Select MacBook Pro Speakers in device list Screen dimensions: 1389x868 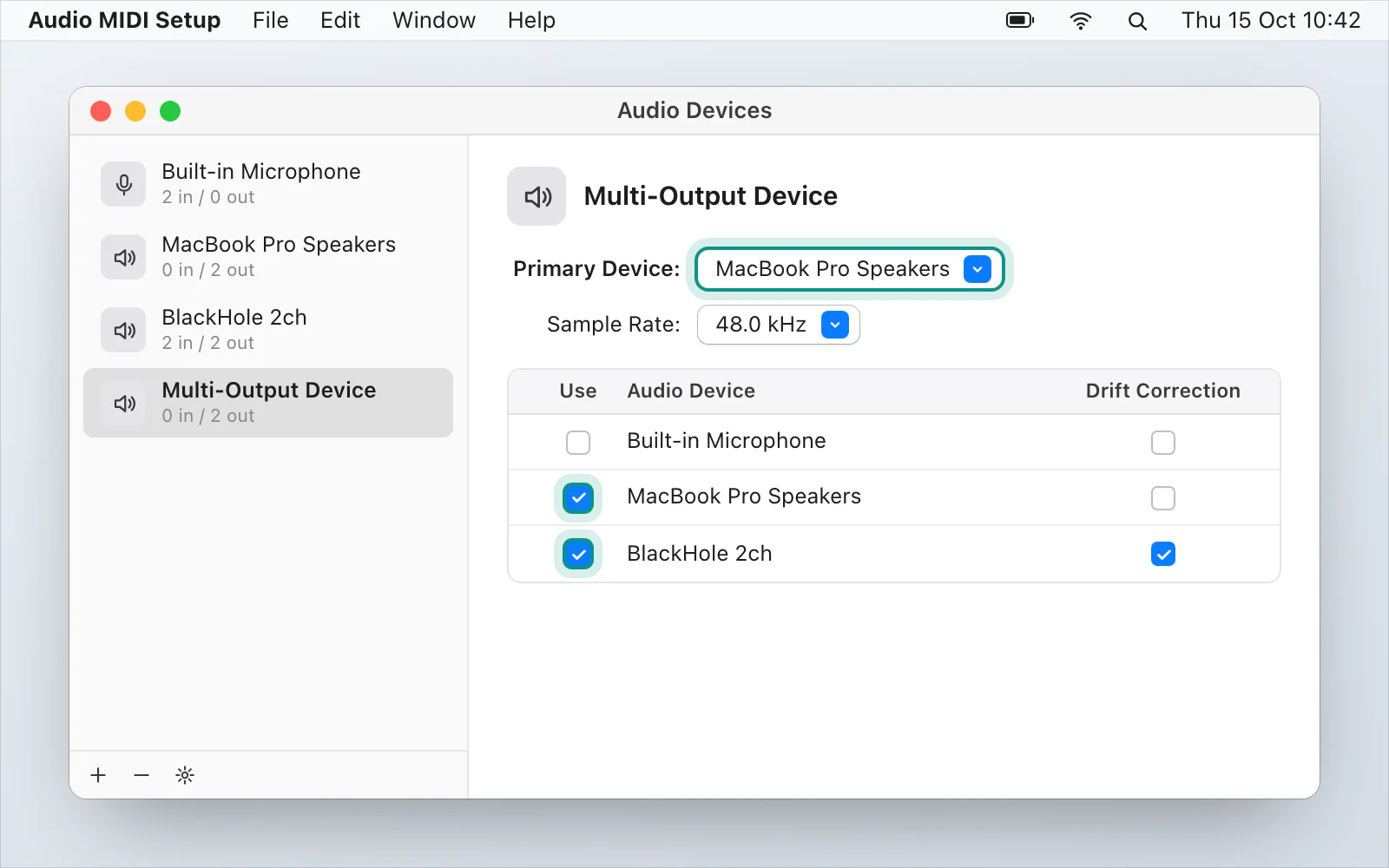tap(268, 257)
